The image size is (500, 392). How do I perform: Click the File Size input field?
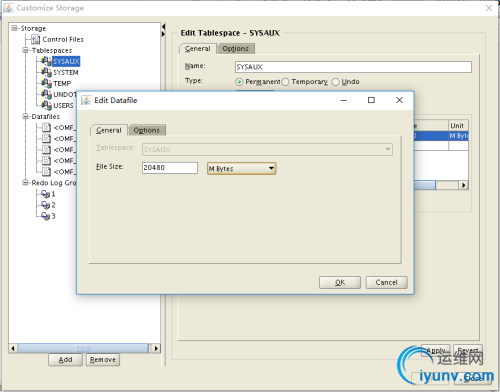(170, 168)
